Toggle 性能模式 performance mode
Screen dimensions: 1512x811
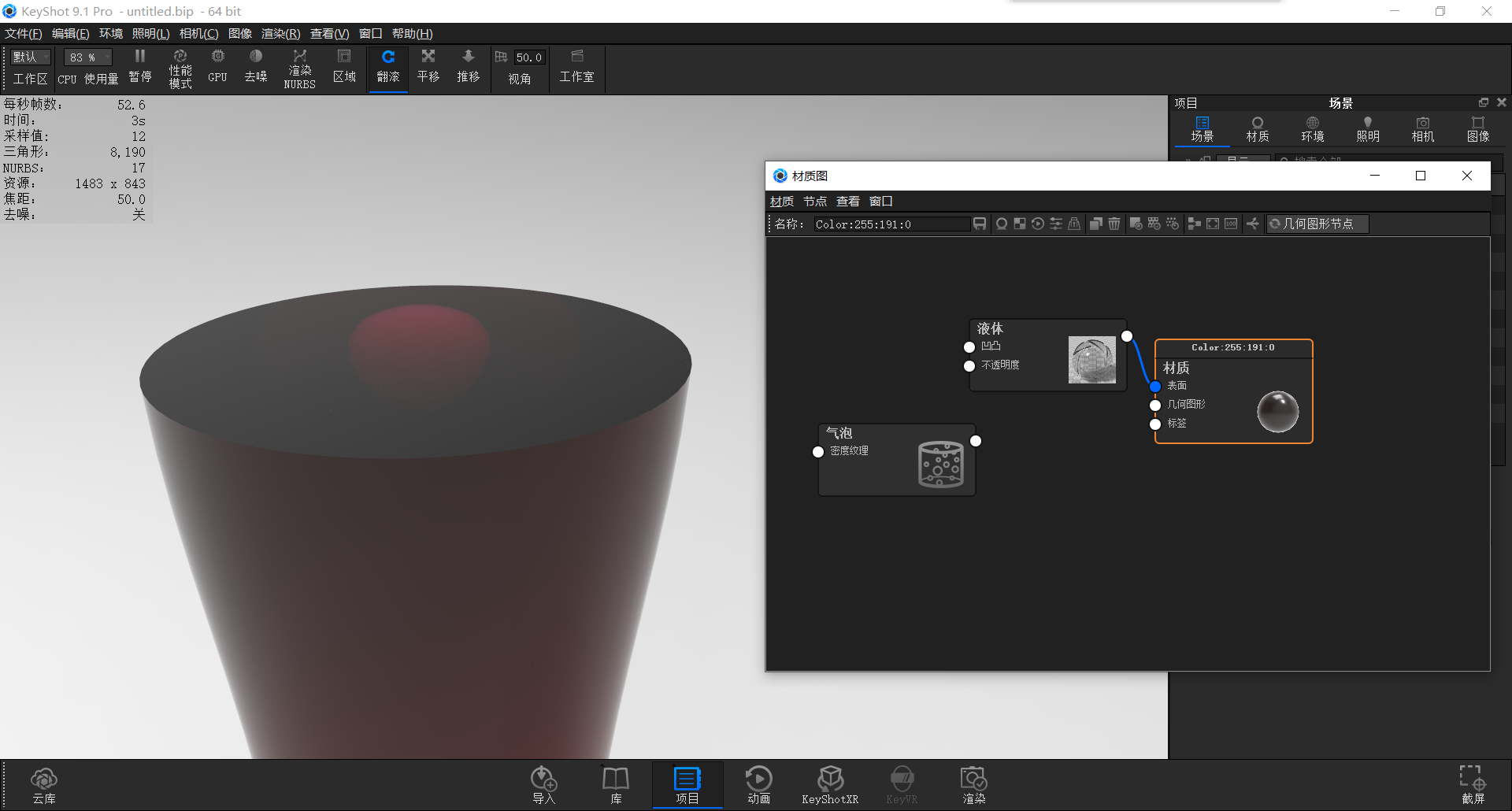tap(180, 67)
